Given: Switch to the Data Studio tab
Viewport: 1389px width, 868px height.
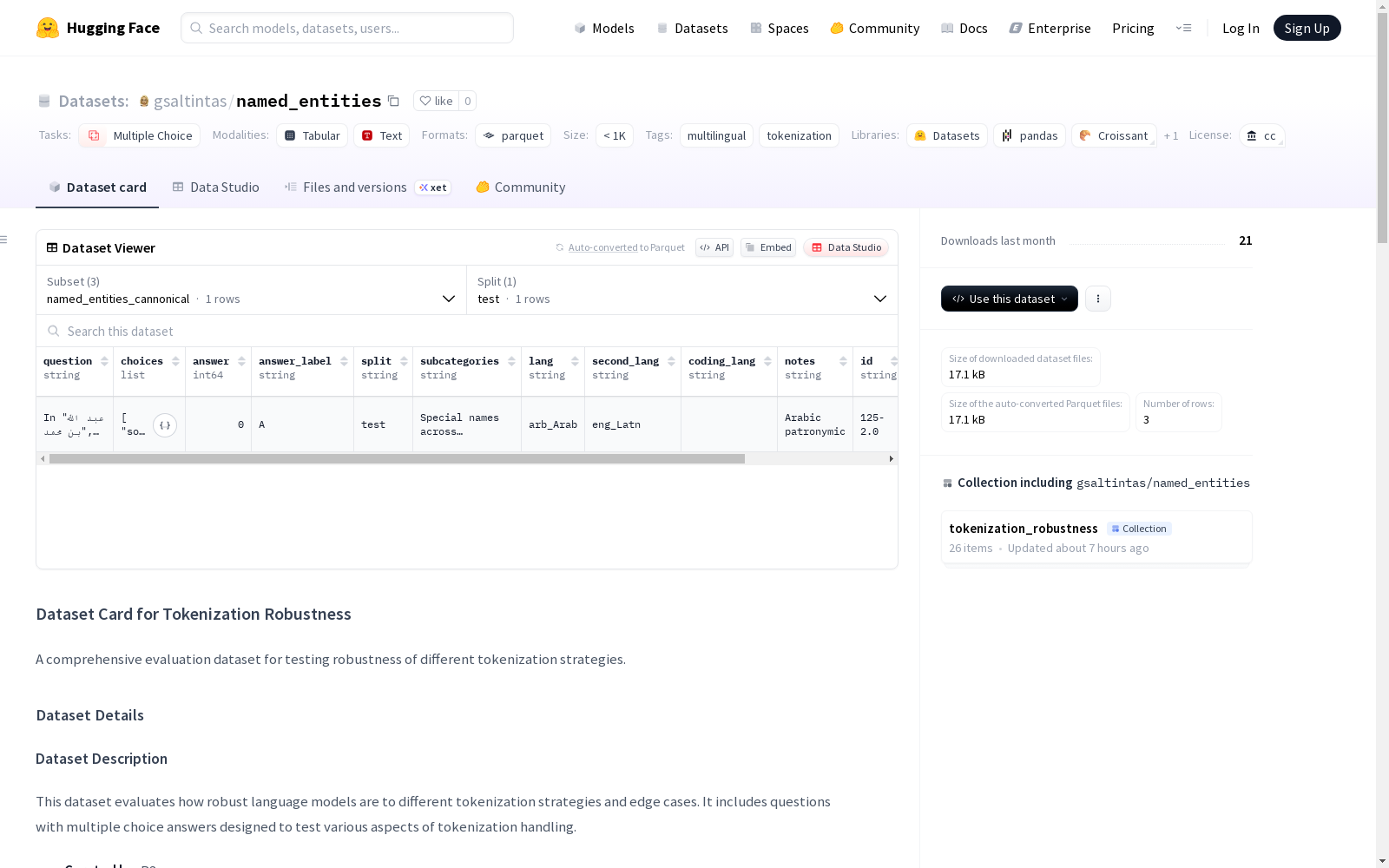Looking at the screenshot, I should coord(215,187).
